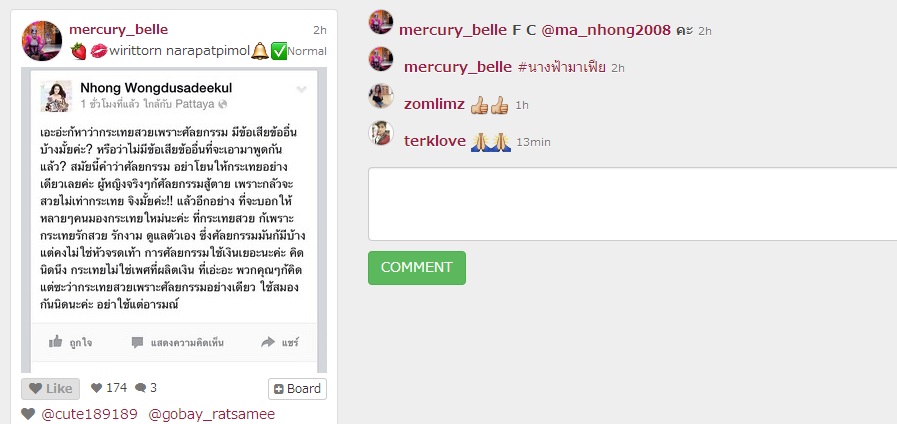Open the @cute189189 liker profile

(x=89, y=414)
